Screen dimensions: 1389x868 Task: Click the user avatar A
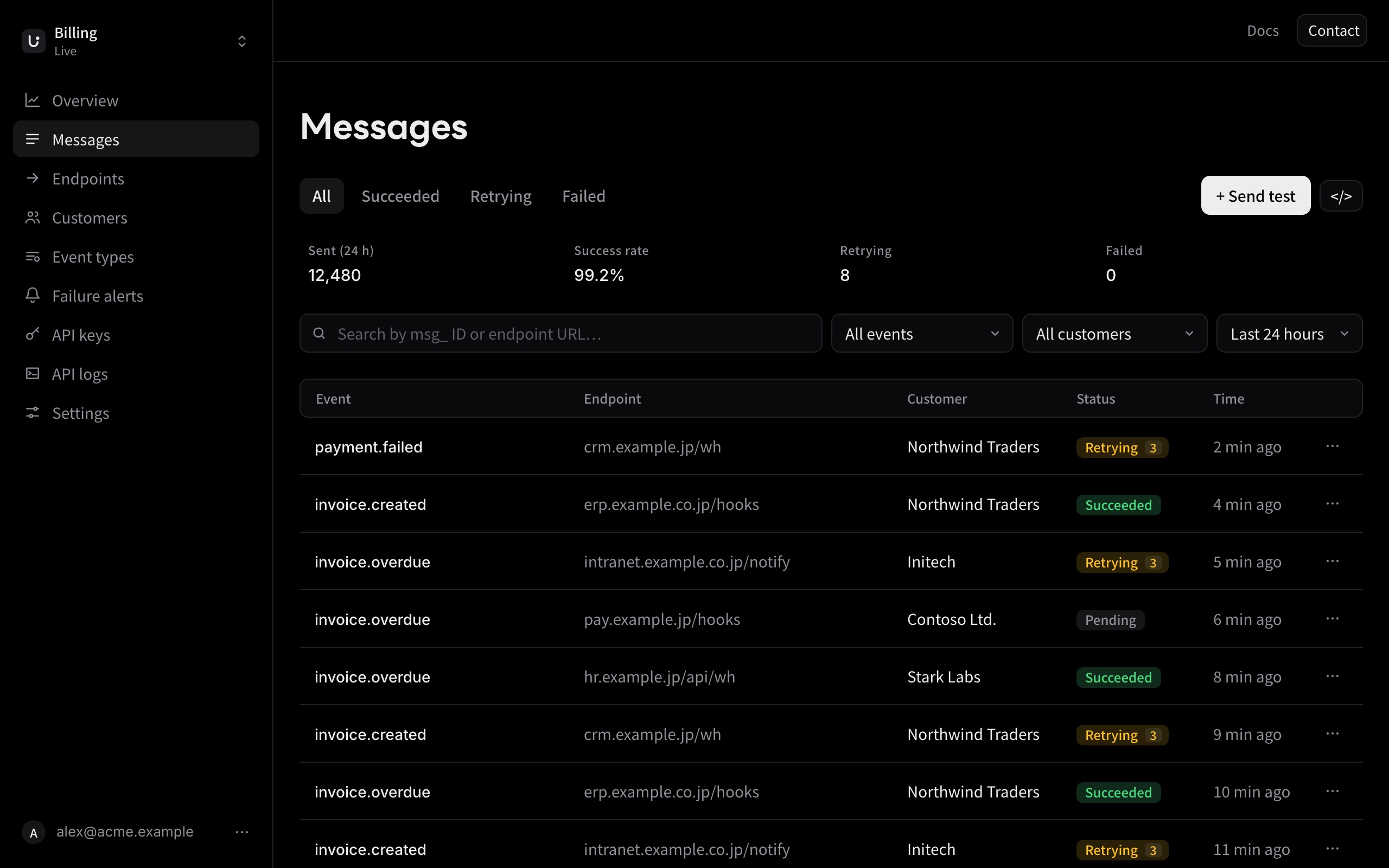[33, 832]
